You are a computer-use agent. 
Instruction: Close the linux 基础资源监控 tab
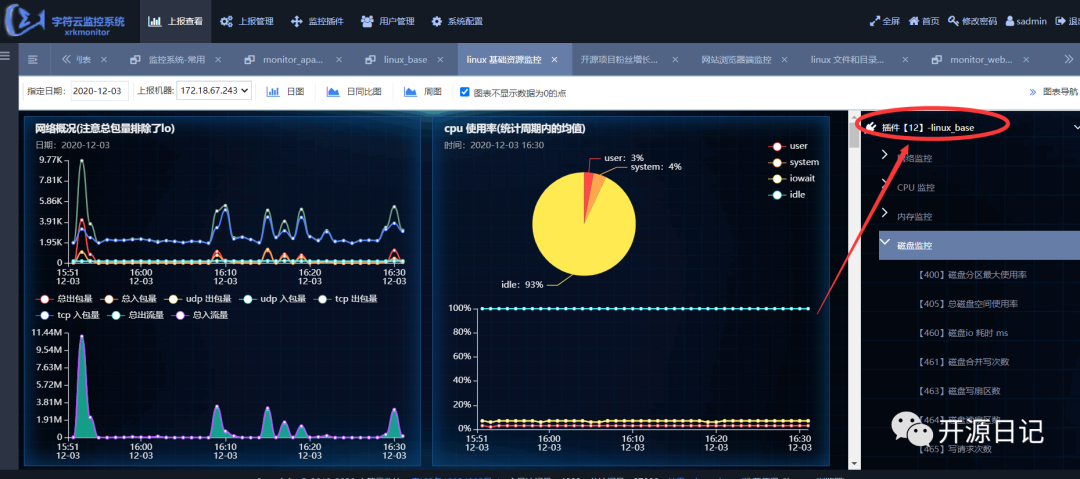tap(554, 60)
